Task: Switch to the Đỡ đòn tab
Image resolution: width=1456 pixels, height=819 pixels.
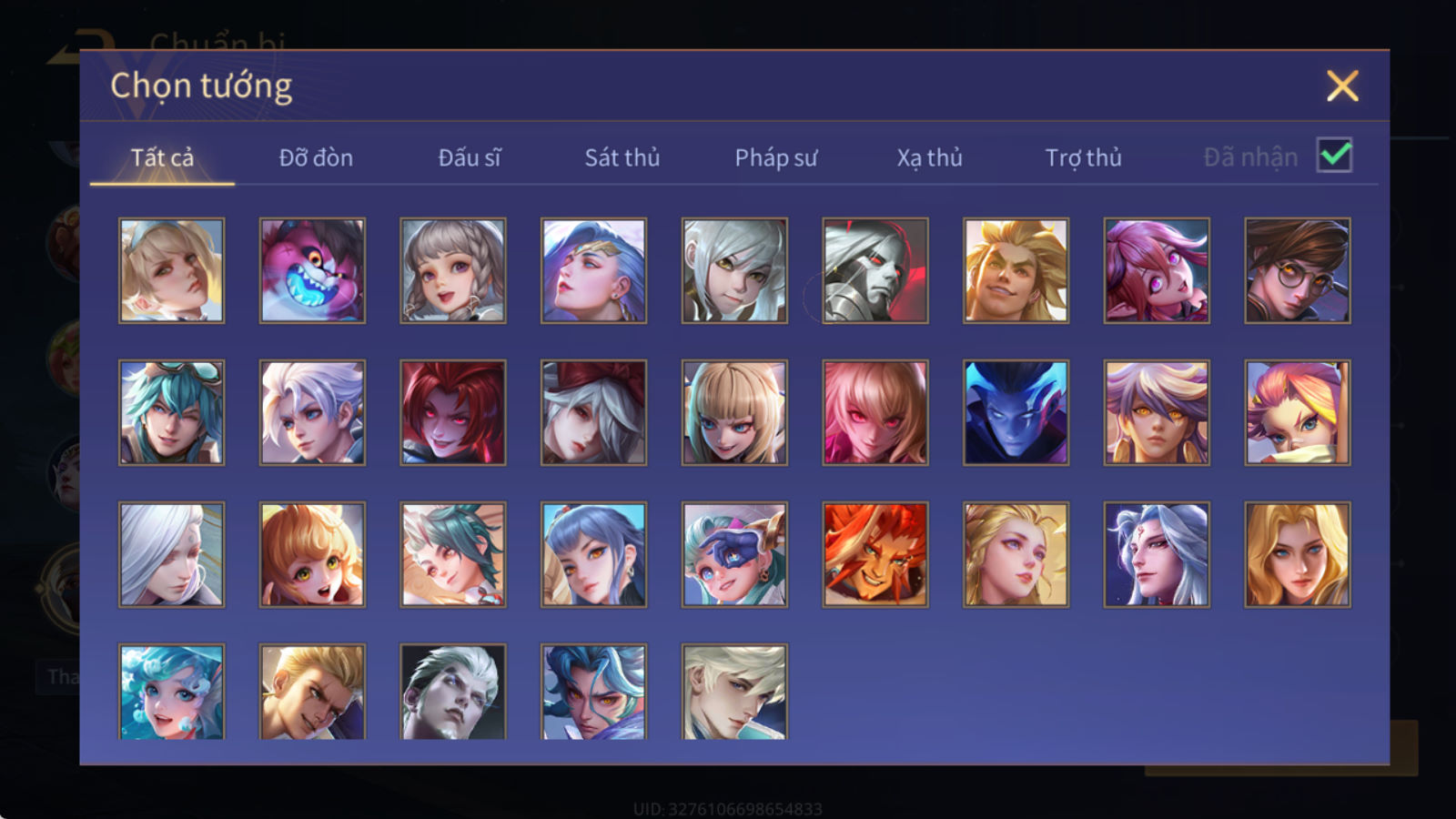Action: coord(316,157)
